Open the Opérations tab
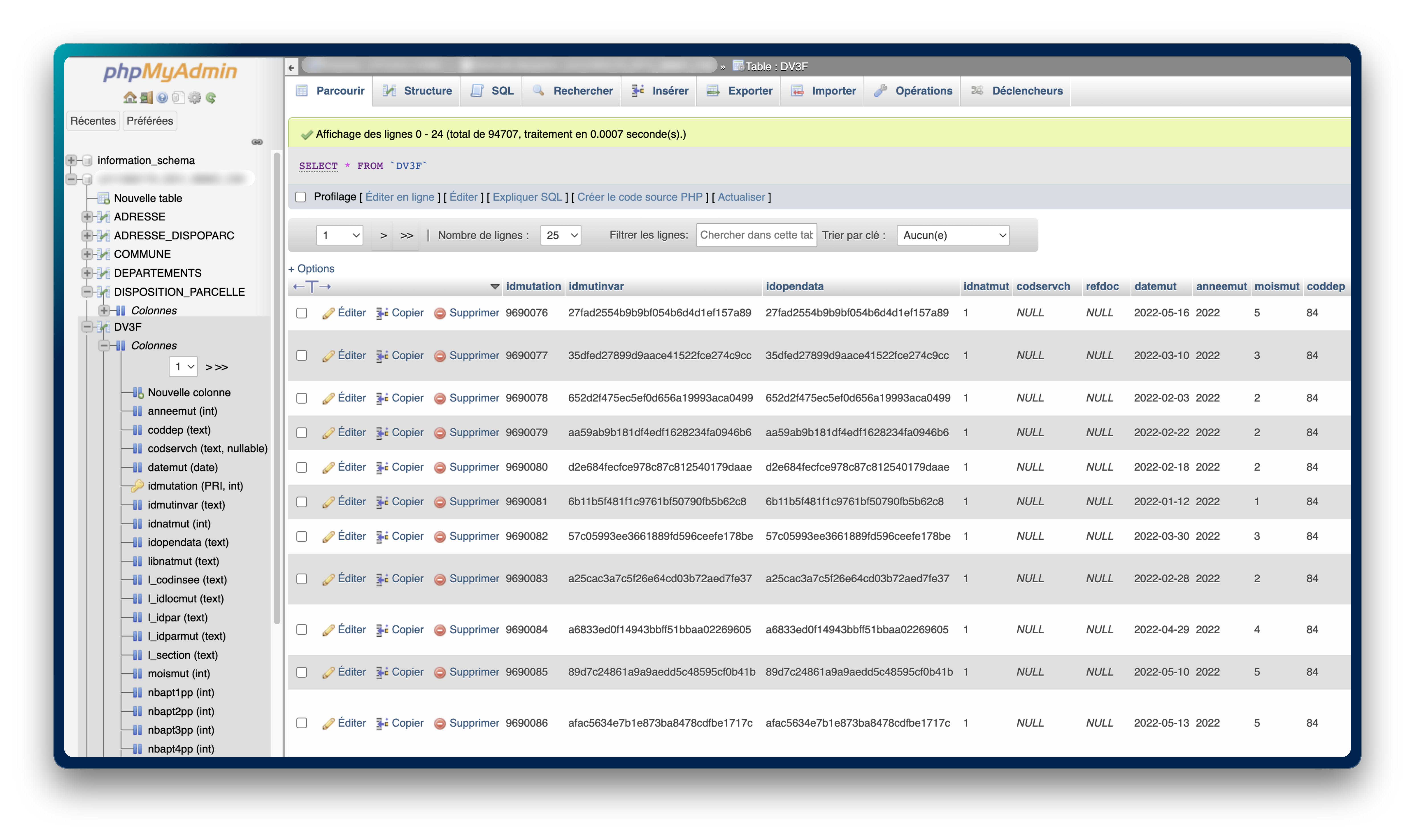This screenshot has height=840, width=1415. pyautogui.click(x=913, y=91)
